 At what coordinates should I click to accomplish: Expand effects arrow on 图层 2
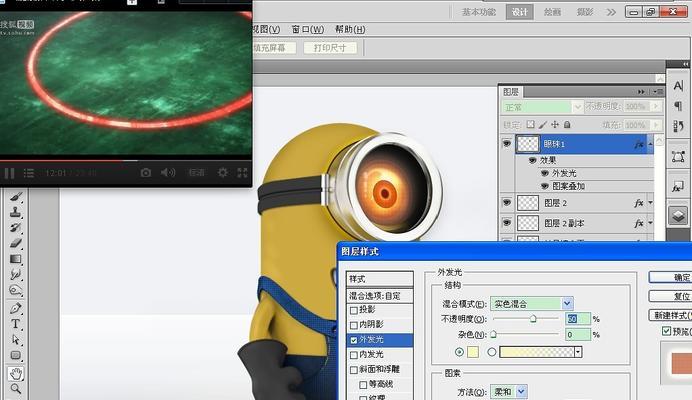pyautogui.click(x=650, y=203)
